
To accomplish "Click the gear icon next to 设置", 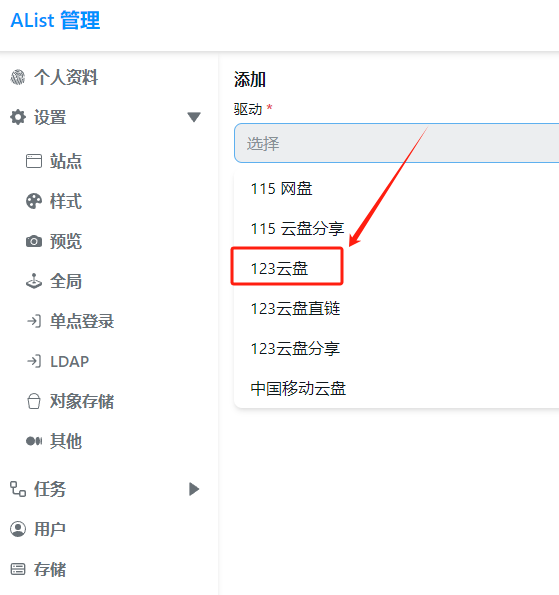I will [x=18, y=117].
